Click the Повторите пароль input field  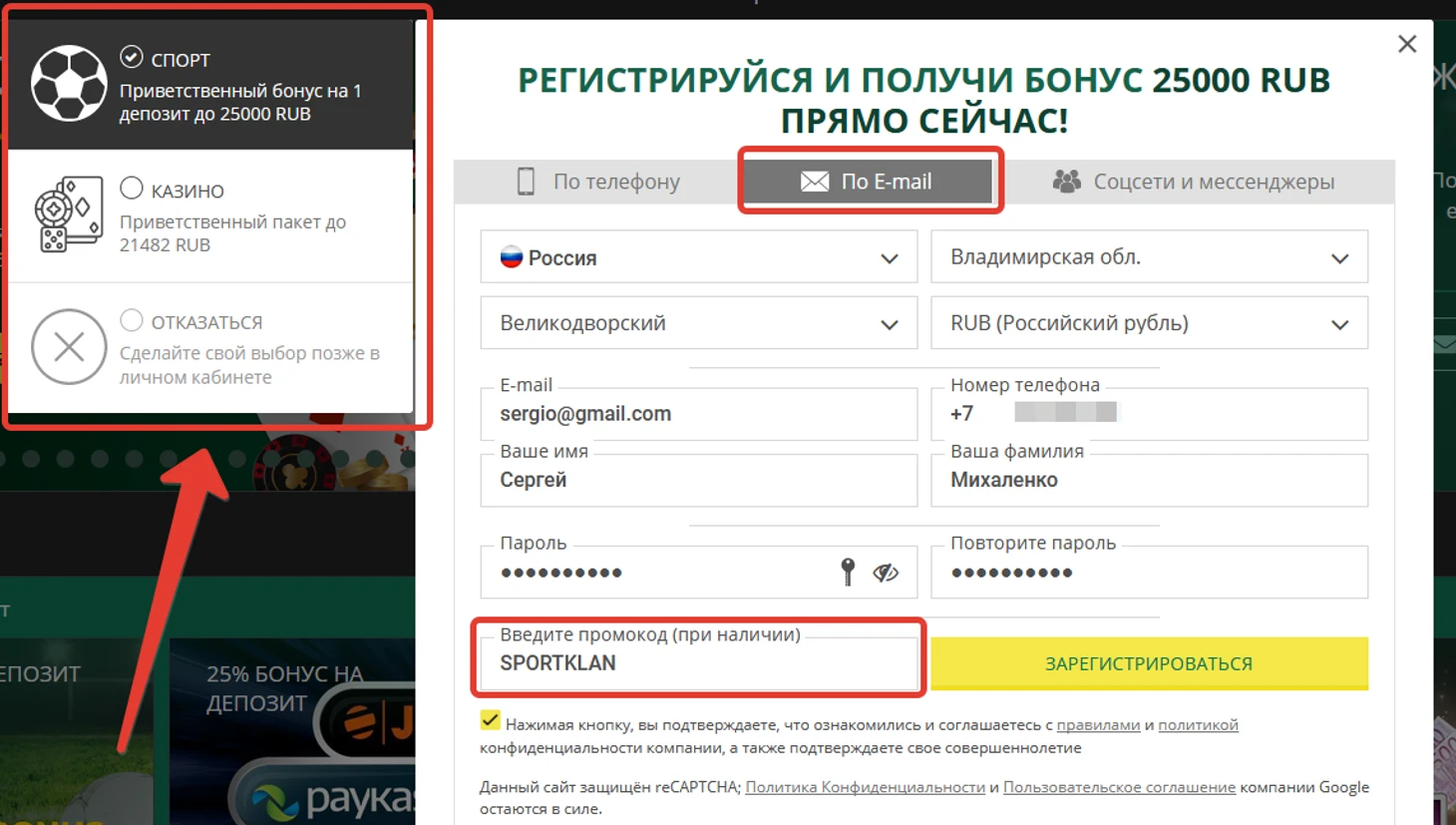click(1150, 572)
